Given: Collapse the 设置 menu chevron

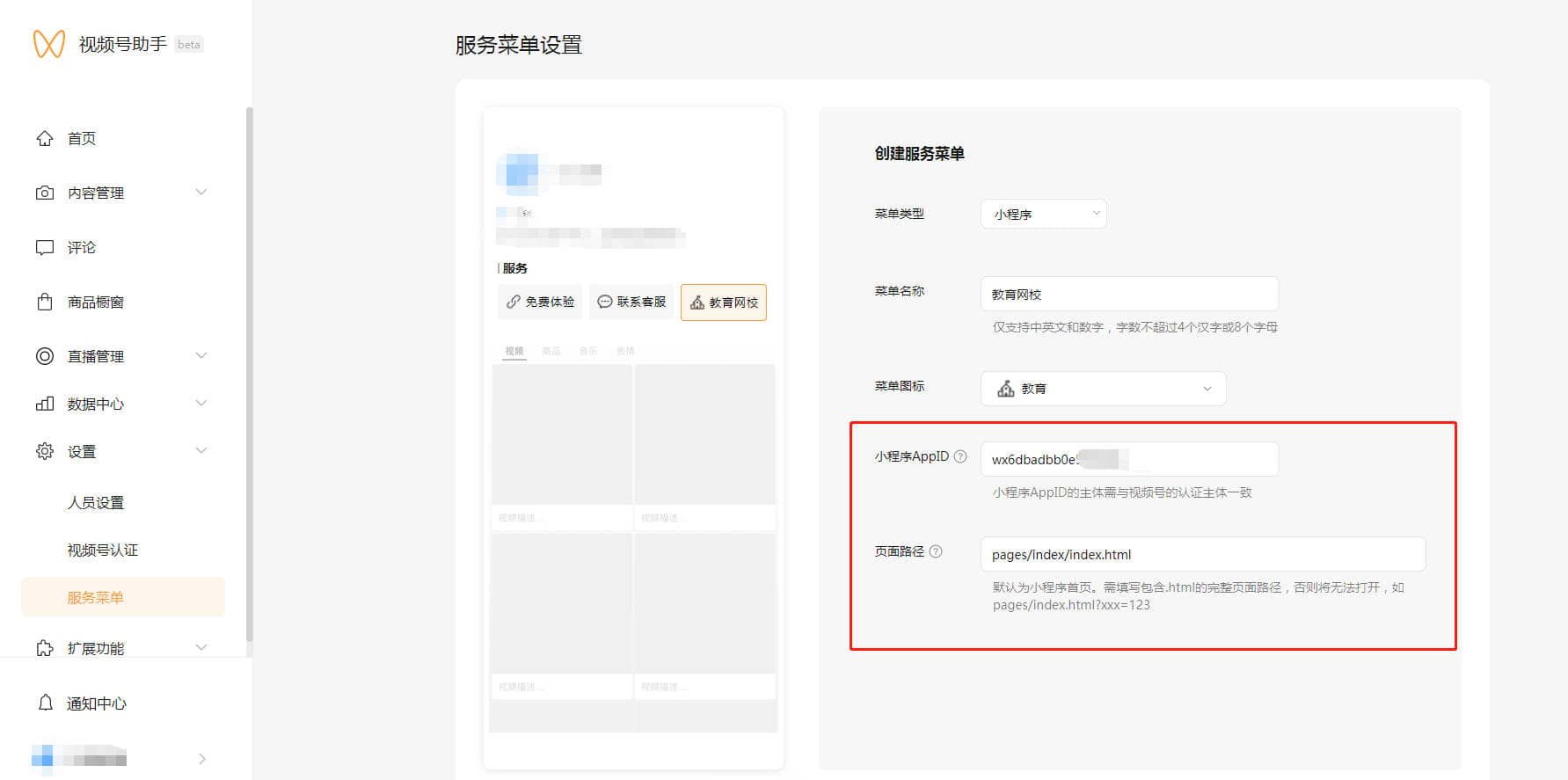Looking at the screenshot, I should (201, 451).
